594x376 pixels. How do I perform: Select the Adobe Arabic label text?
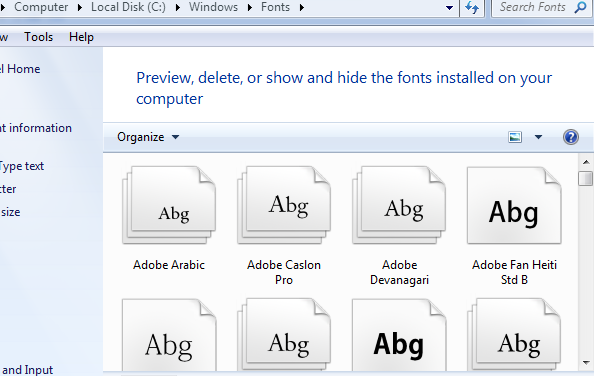pos(169,265)
